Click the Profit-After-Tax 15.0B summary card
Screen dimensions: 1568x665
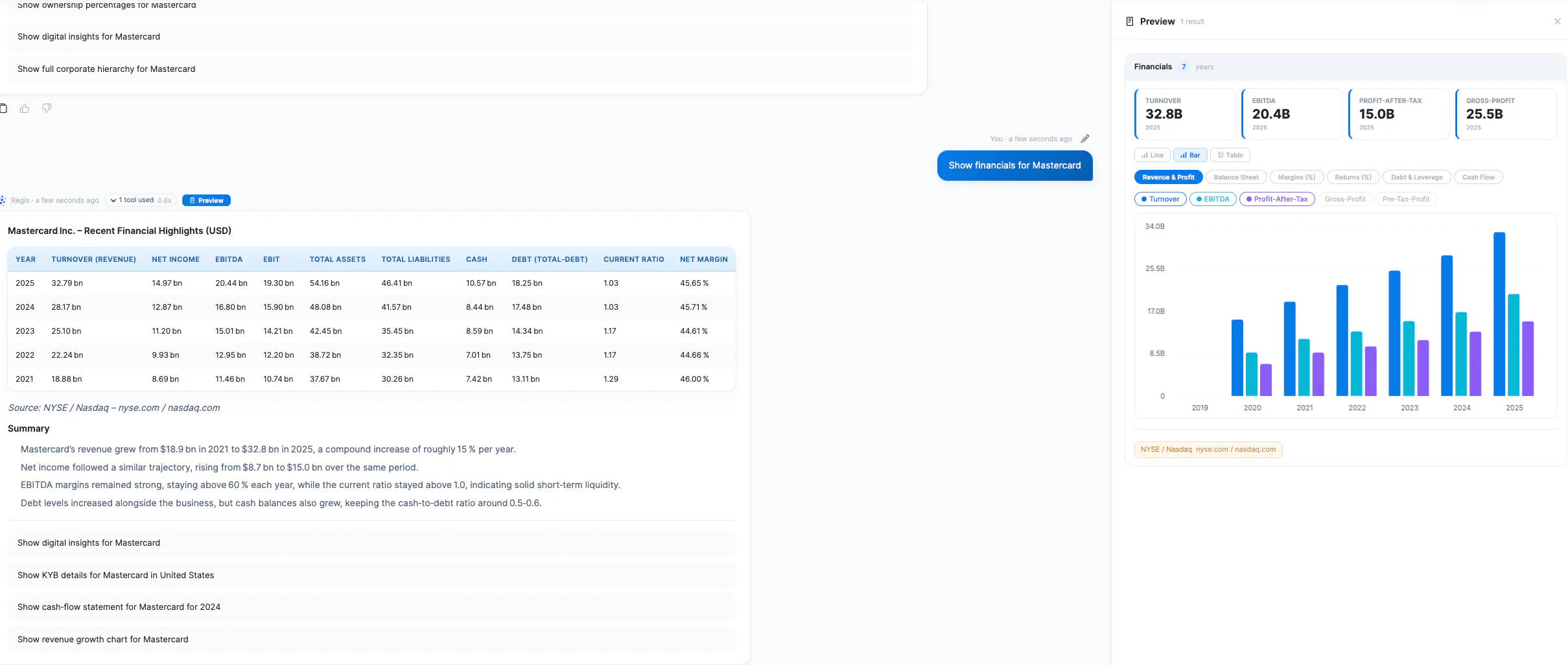pyautogui.click(x=1399, y=114)
